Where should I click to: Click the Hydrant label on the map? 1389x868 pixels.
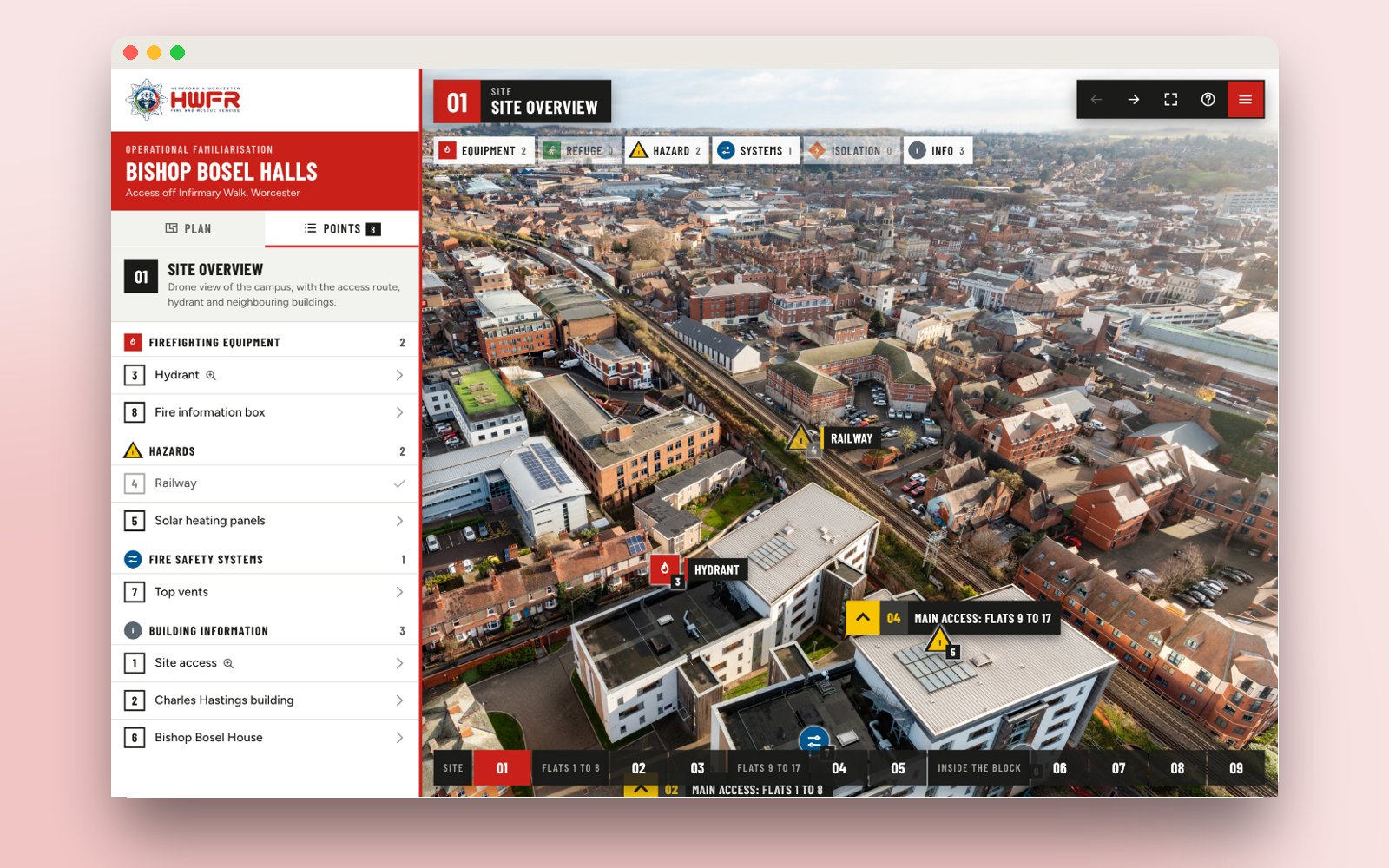coord(717,569)
